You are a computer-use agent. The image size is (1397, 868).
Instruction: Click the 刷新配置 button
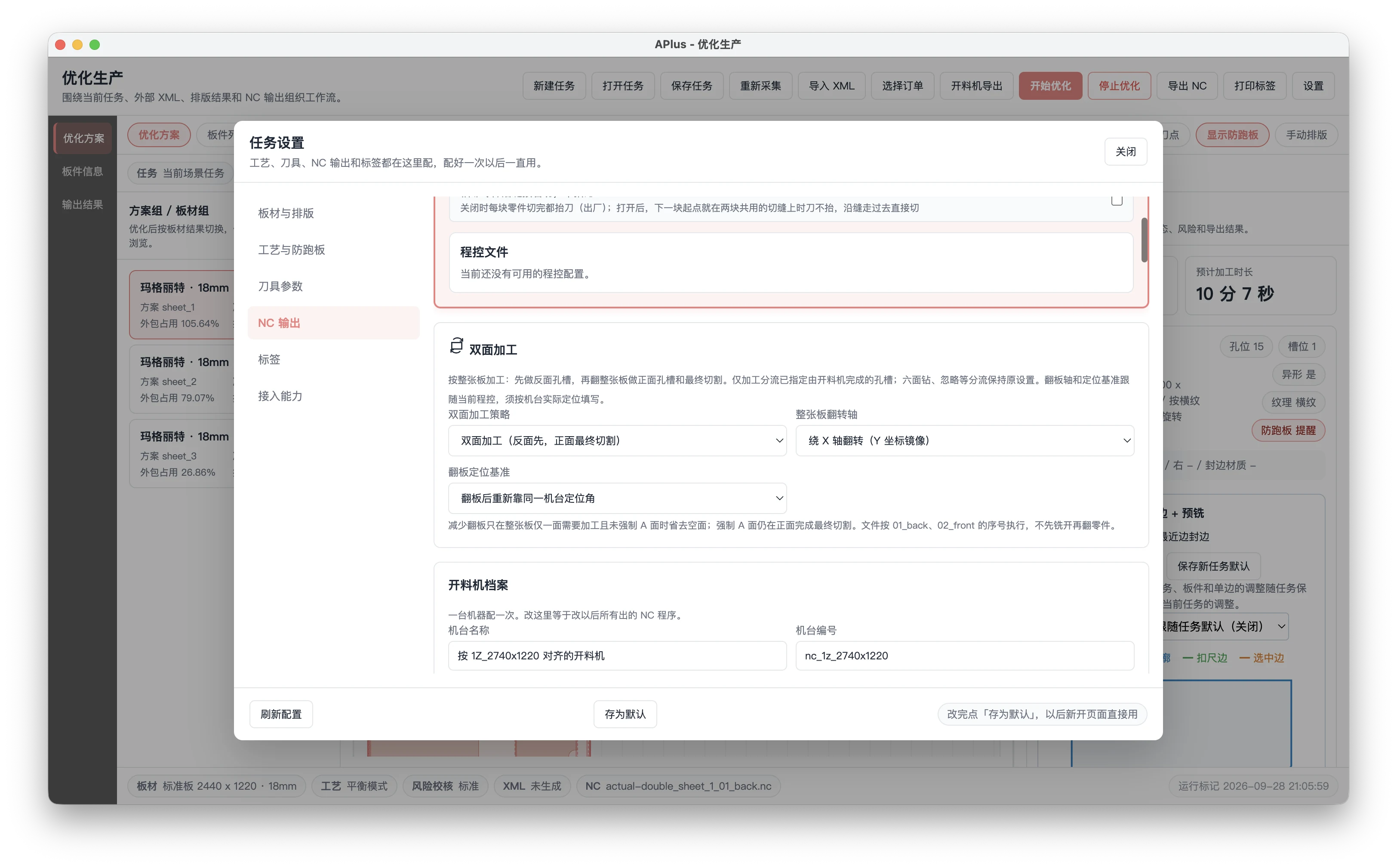(281, 714)
